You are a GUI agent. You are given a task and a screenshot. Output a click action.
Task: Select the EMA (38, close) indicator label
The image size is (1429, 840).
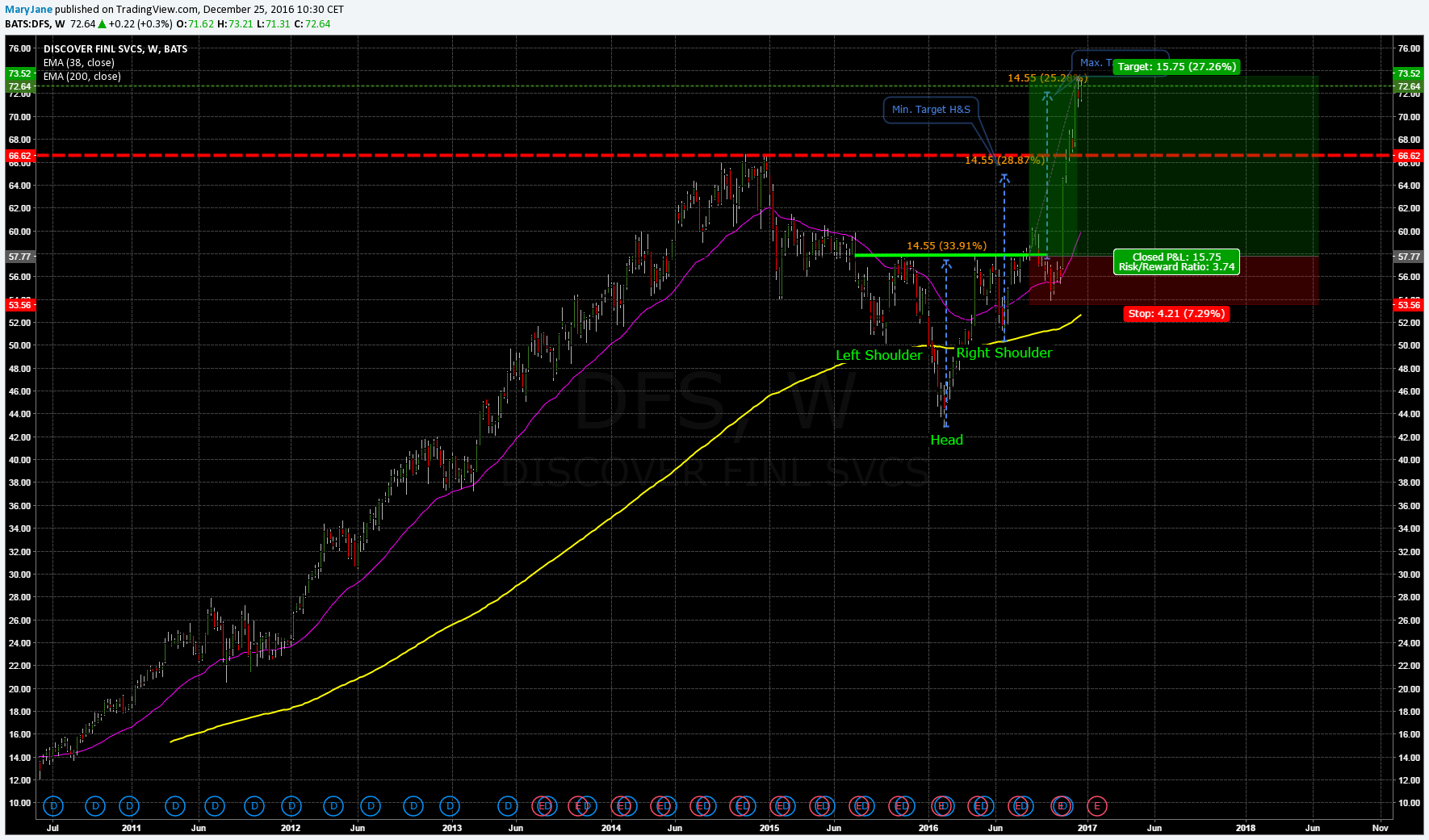(79, 63)
